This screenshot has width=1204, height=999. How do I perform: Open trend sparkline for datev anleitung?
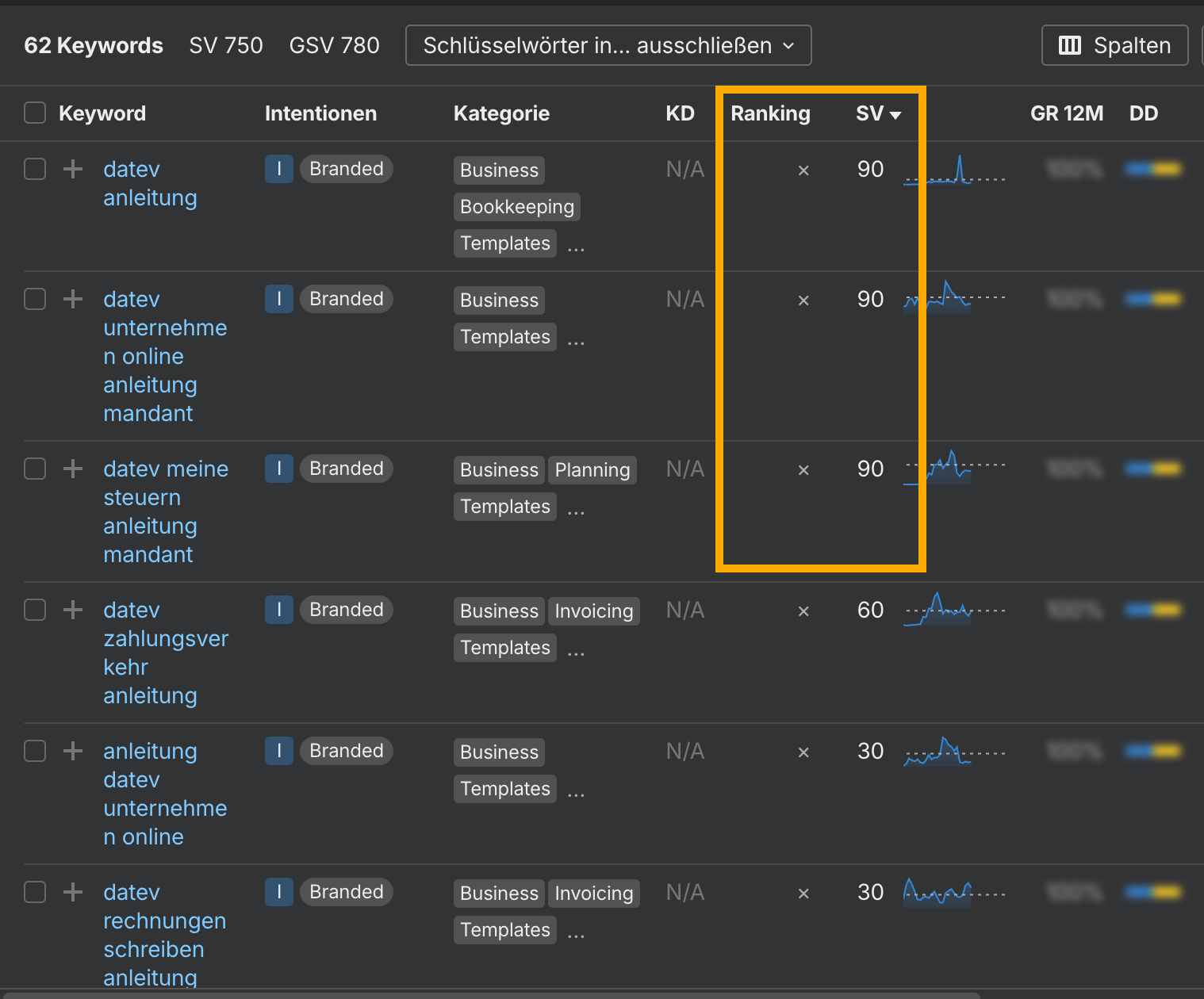[954, 170]
